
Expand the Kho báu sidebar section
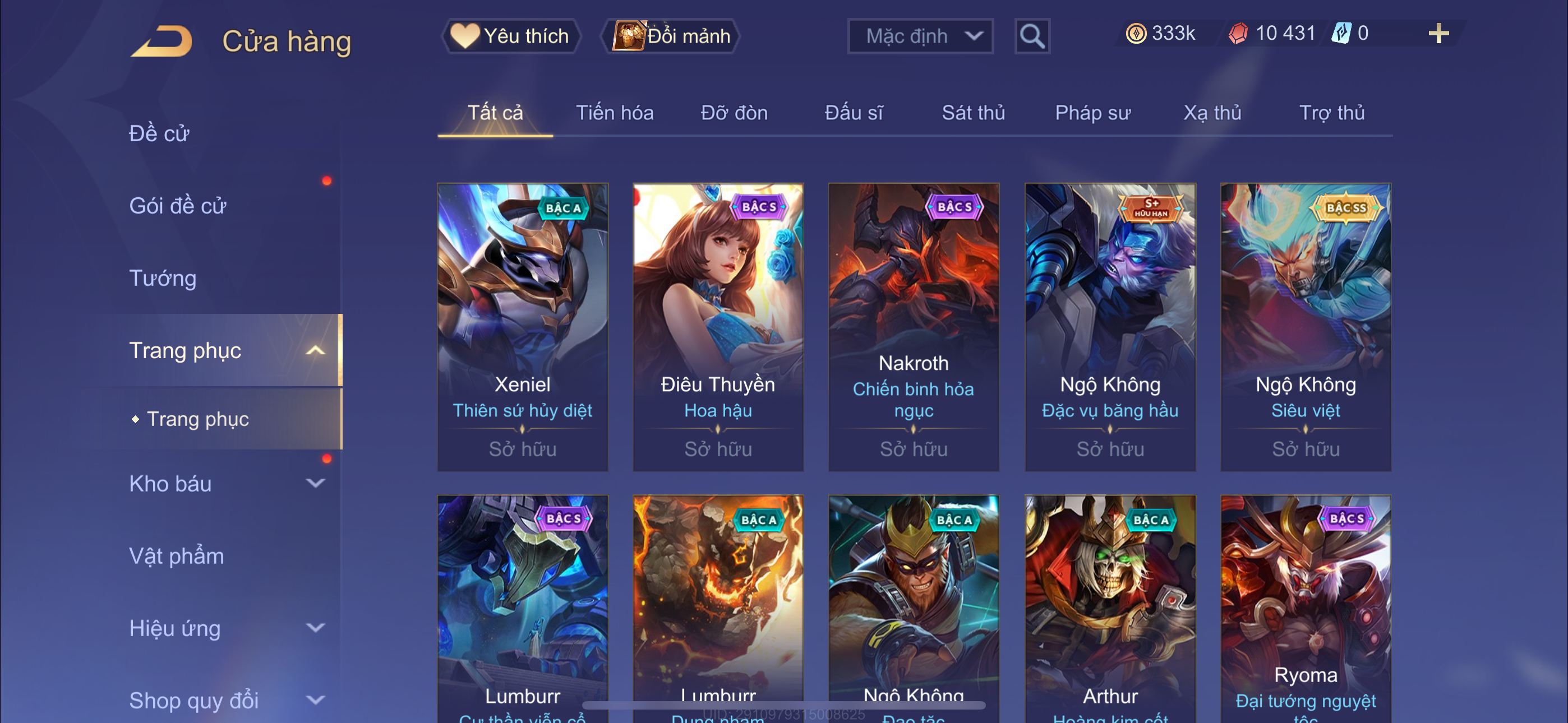(x=315, y=484)
